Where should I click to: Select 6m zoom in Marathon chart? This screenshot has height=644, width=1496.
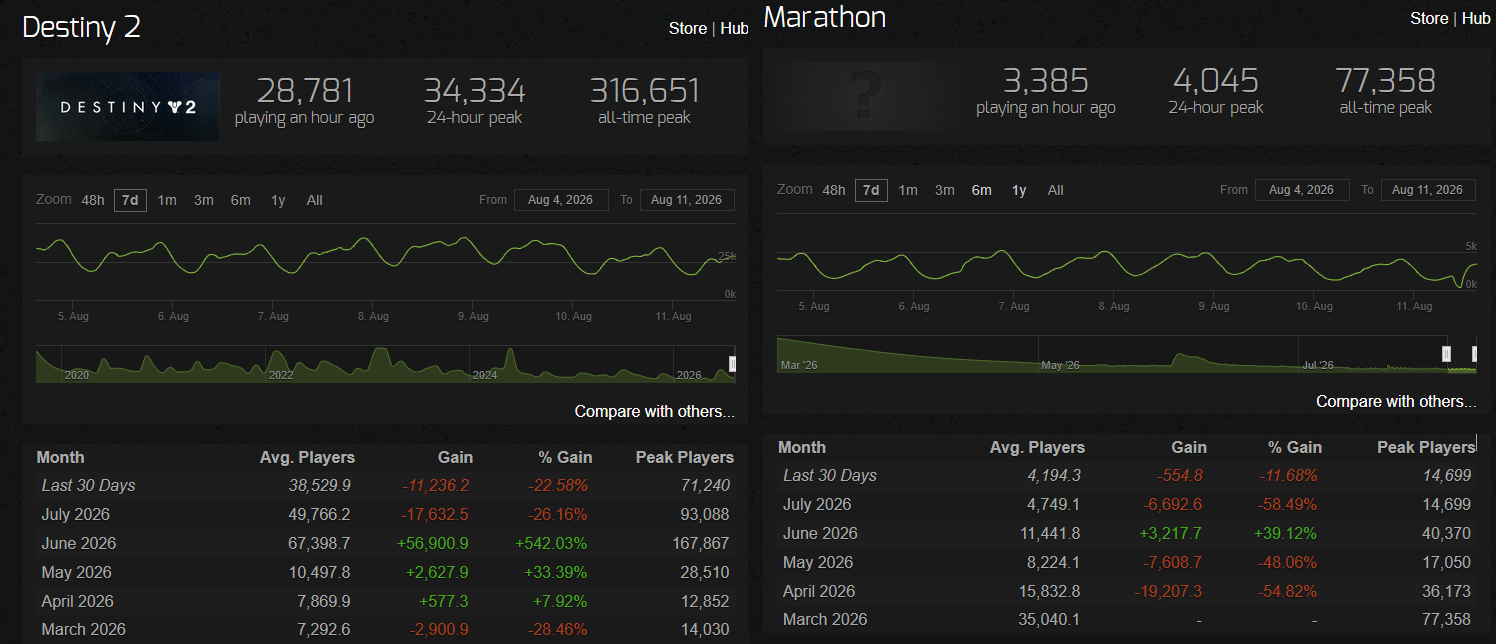point(982,190)
